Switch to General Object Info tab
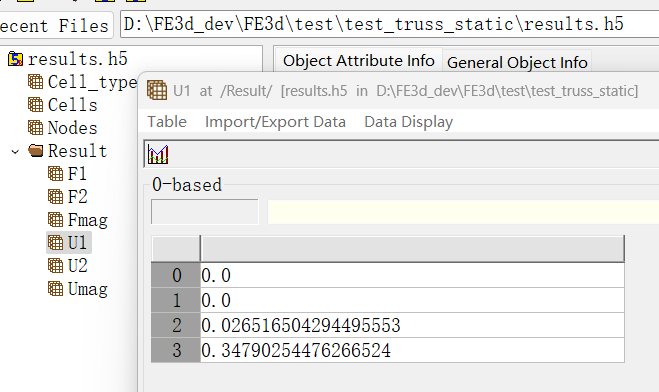Viewport: 659px width, 392px height. pos(517,62)
